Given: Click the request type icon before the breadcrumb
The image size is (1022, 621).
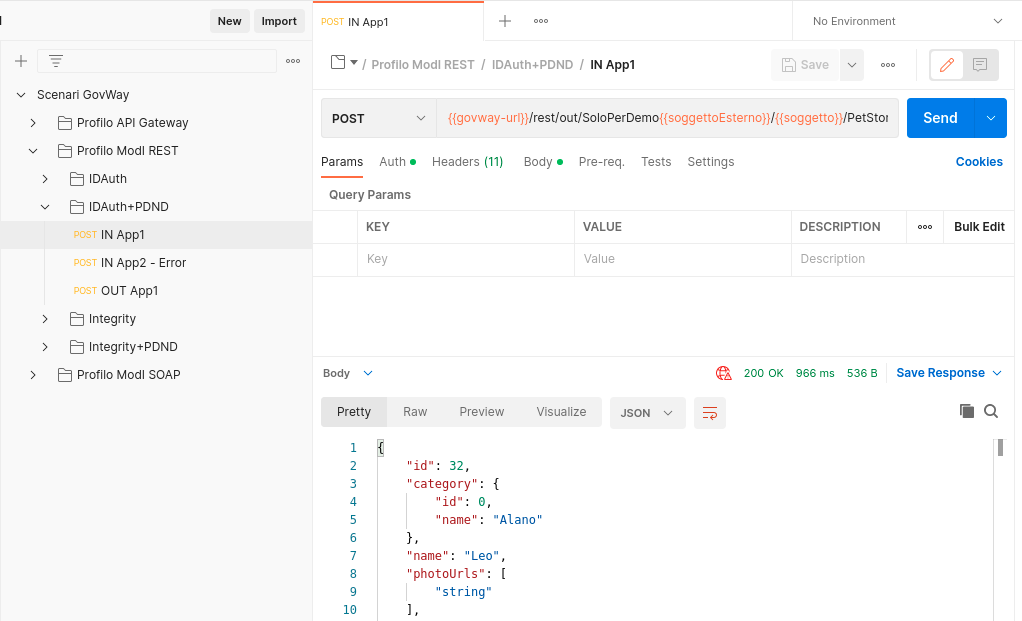Looking at the screenshot, I should pyautogui.click(x=338, y=63).
